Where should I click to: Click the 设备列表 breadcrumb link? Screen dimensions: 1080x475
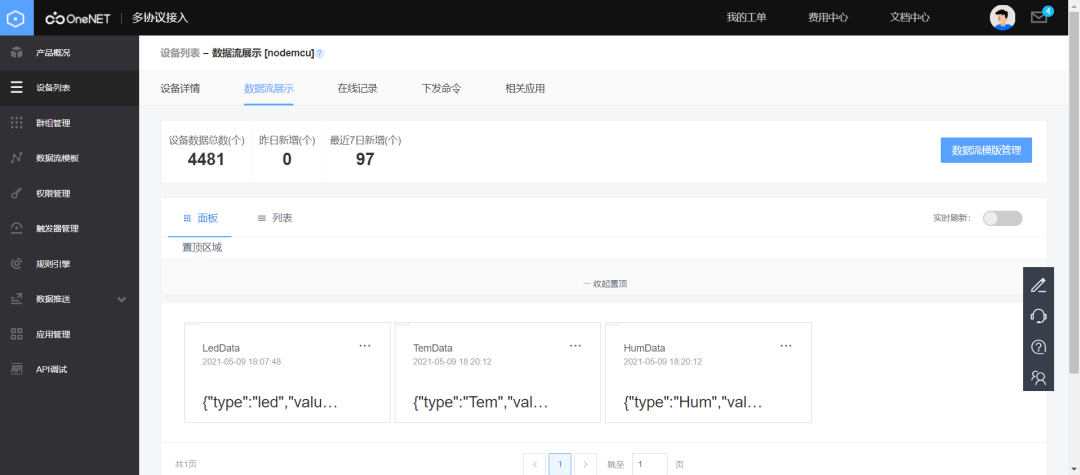[180, 53]
